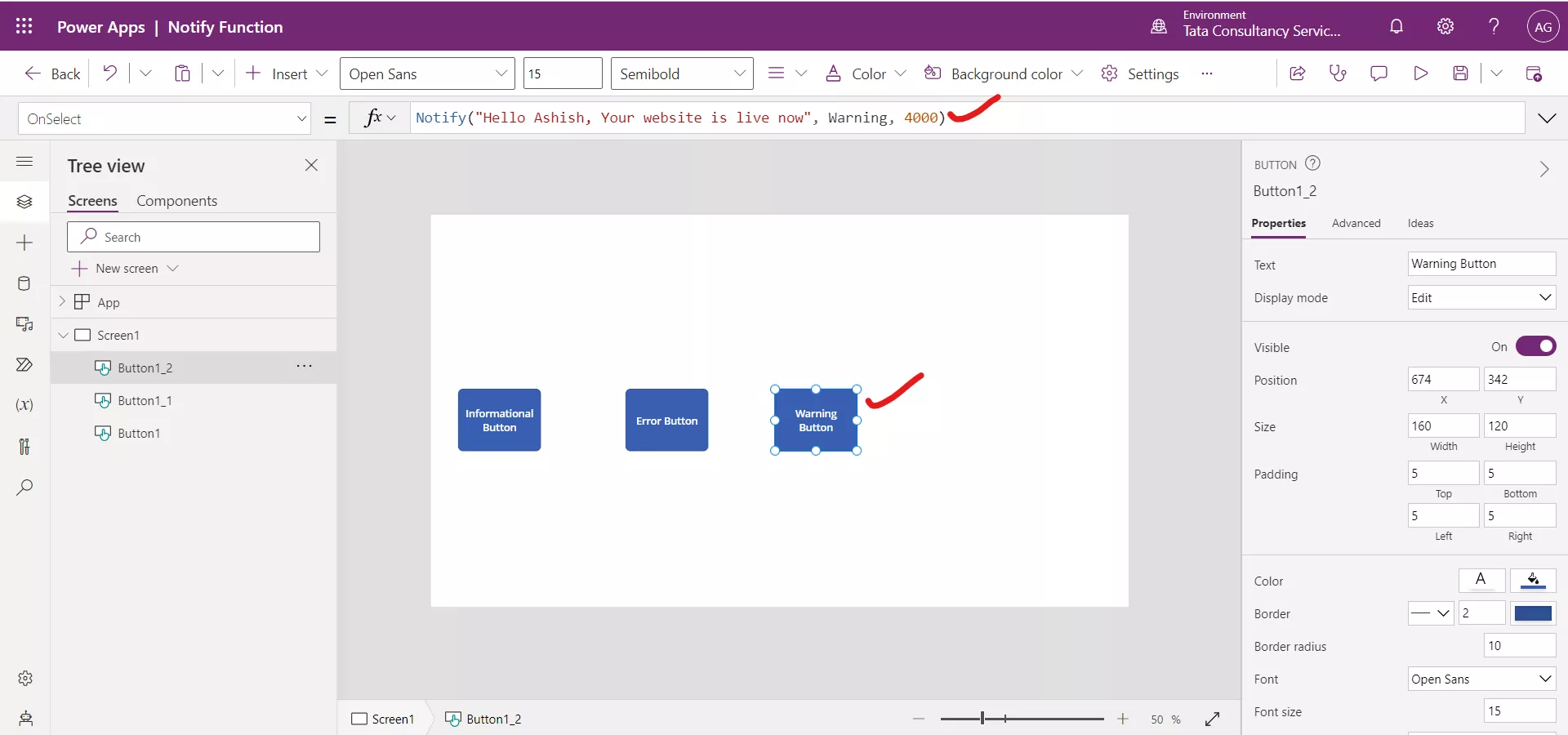This screenshot has width=1568, height=735.
Task: Open the Font dropdown in the Properties pane
Action: 1481,679
